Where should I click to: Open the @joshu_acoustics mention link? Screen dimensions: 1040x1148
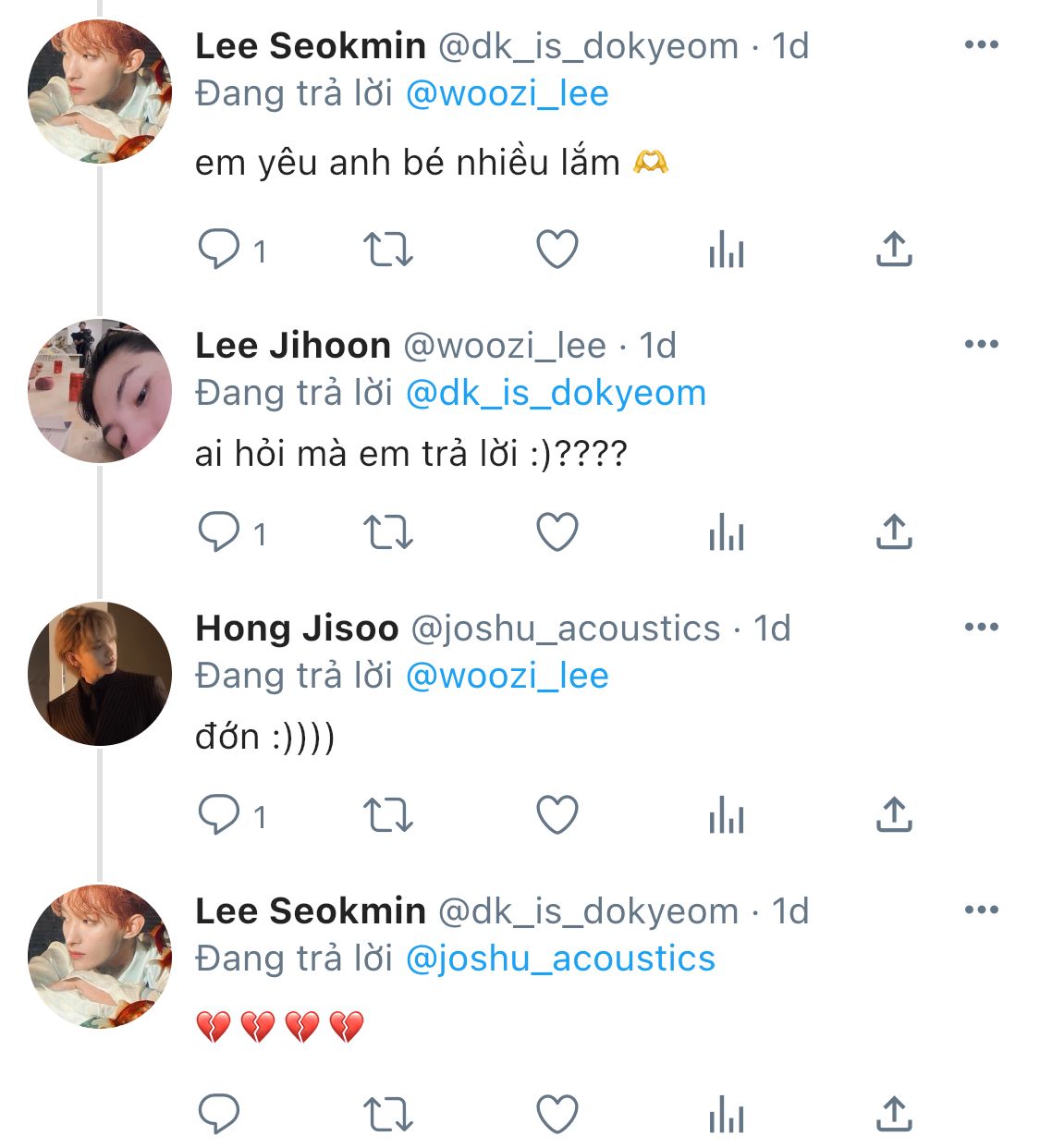click(x=560, y=959)
